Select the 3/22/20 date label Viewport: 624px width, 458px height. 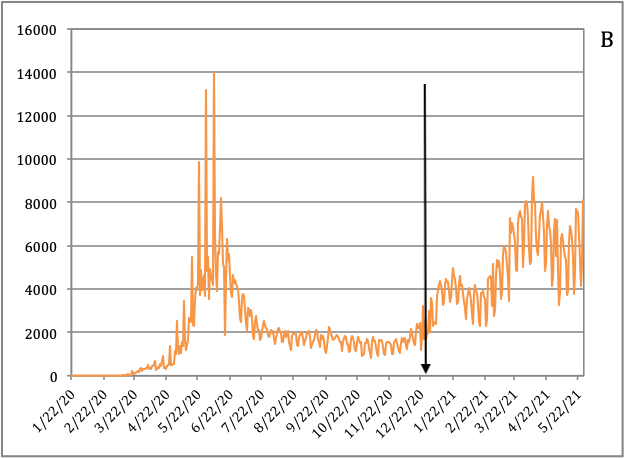point(117,411)
